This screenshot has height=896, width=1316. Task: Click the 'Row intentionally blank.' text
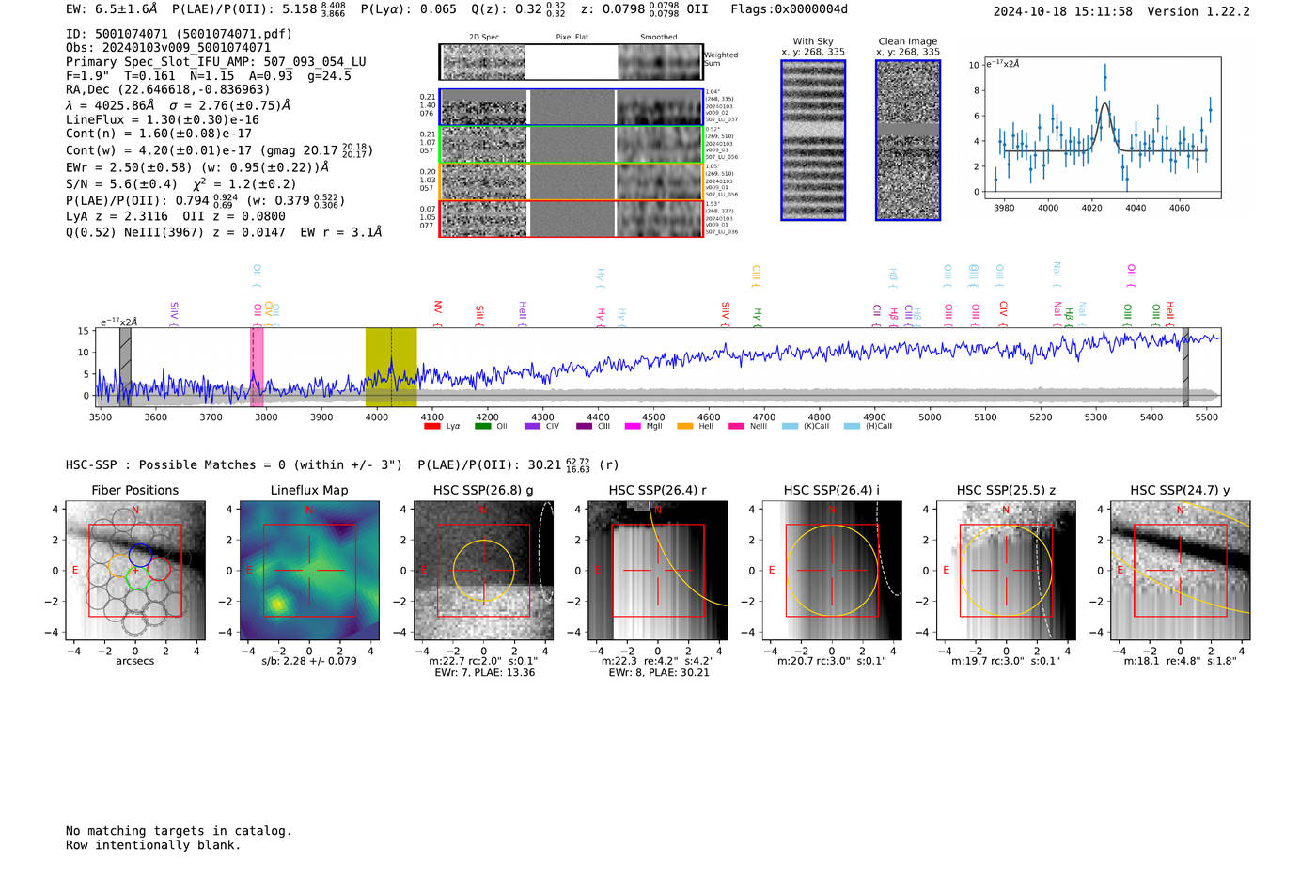153,845
